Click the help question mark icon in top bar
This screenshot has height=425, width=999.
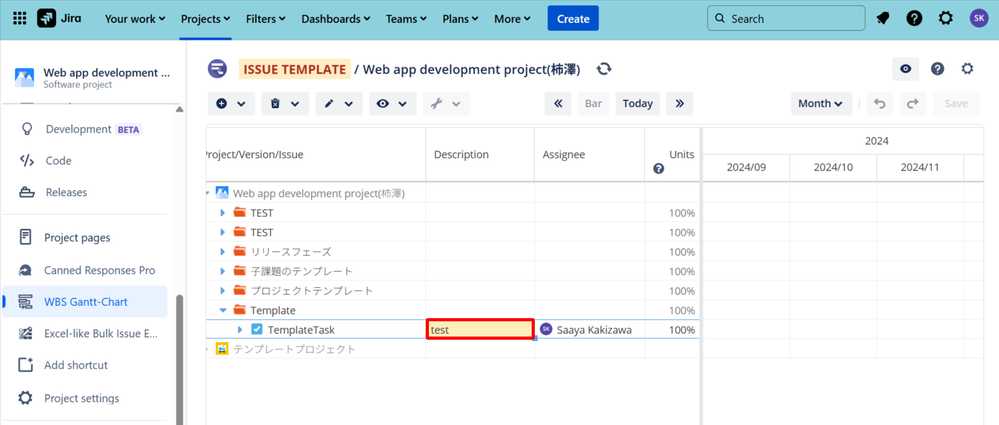point(914,18)
